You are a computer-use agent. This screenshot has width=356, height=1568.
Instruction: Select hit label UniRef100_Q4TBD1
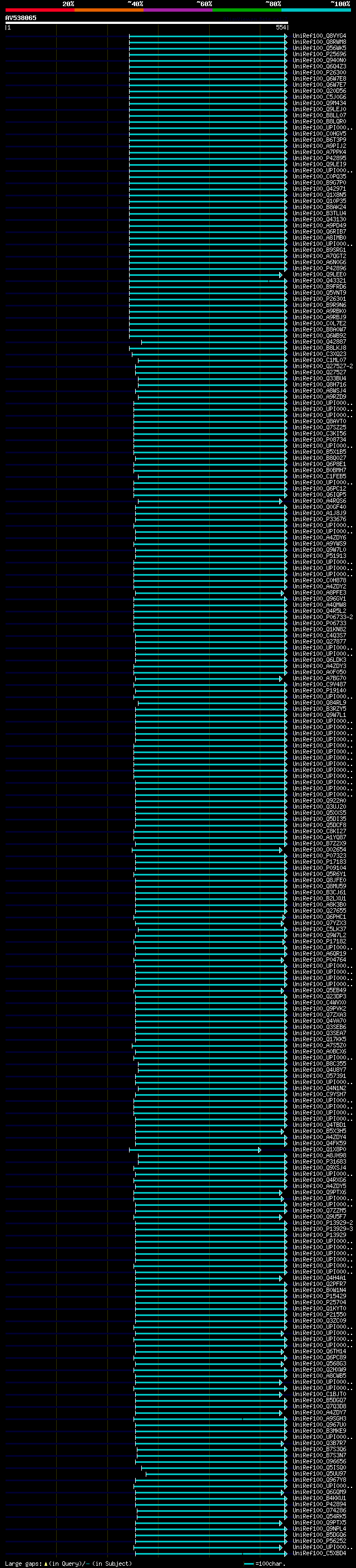click(319, 1124)
